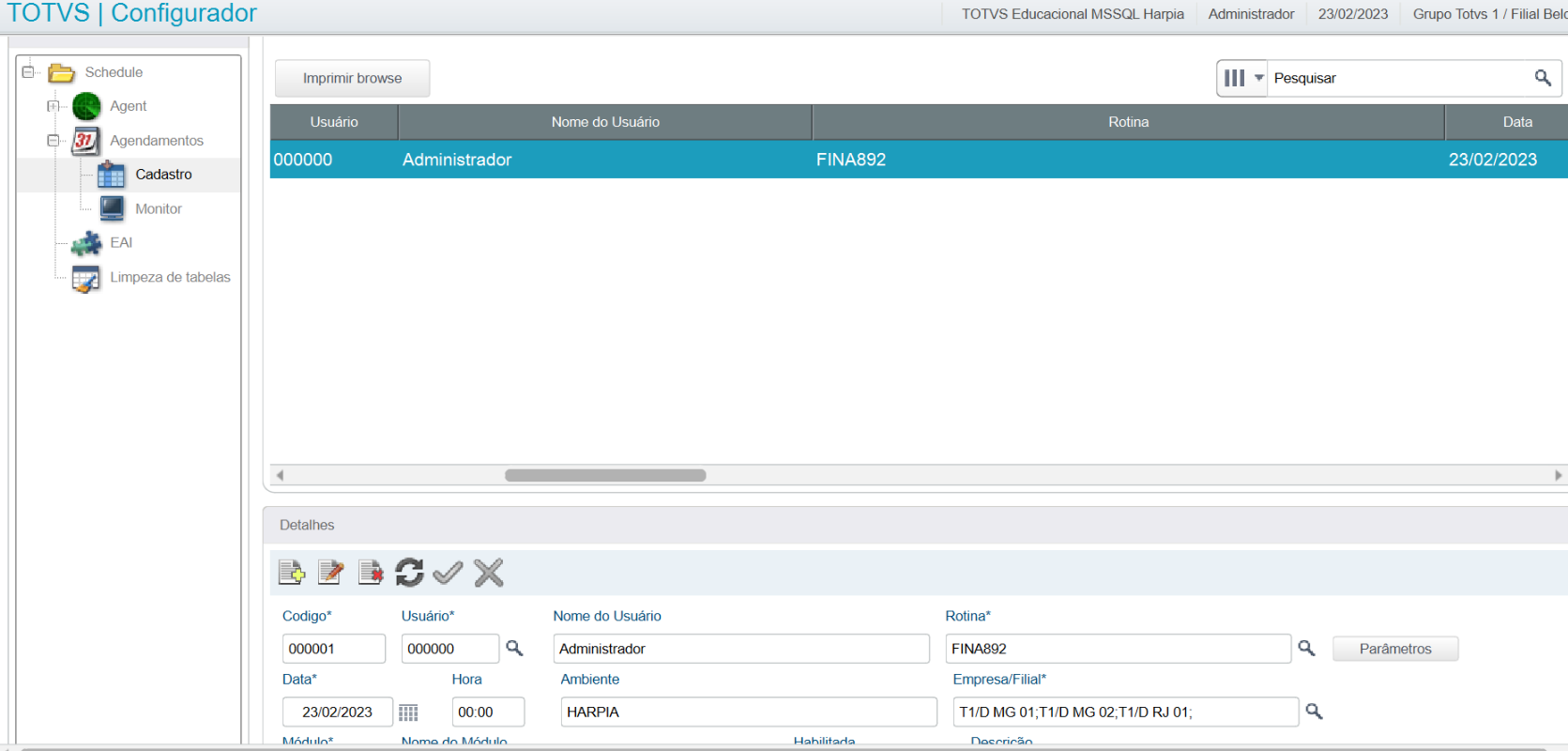Click the Rotina column header

tap(1128, 122)
